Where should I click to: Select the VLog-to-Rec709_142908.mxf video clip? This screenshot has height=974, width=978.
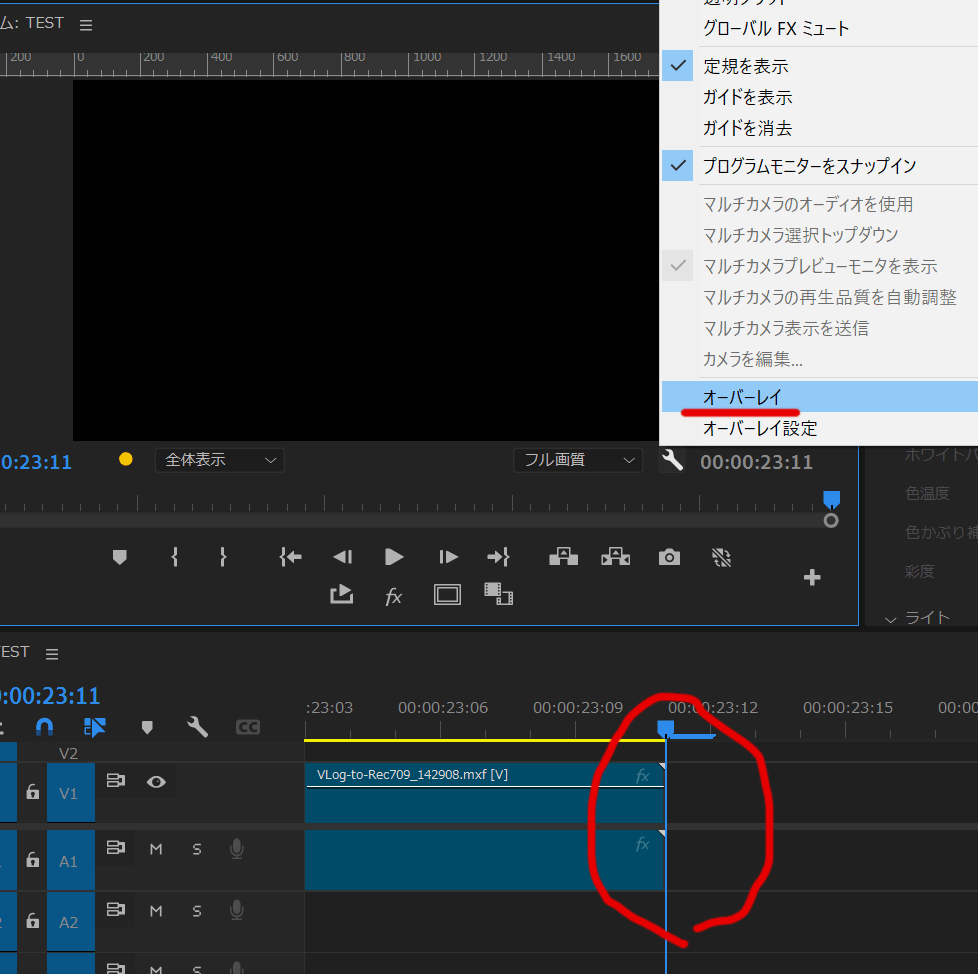pos(485,793)
